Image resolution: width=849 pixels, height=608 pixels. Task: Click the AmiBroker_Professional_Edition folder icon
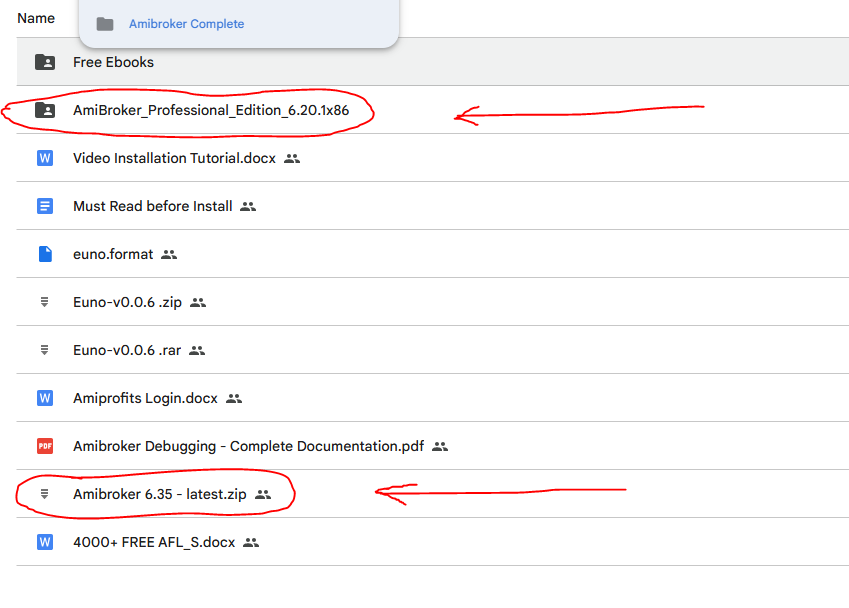[45, 110]
